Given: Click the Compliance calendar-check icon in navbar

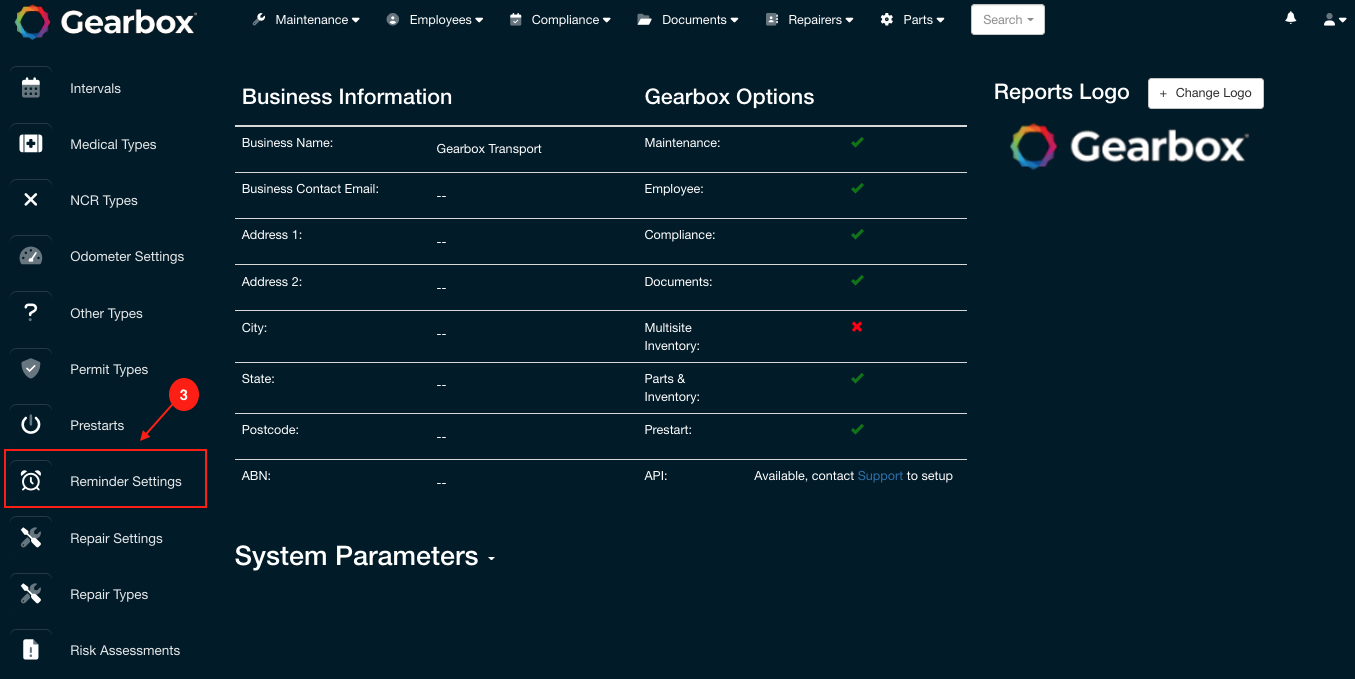Looking at the screenshot, I should click(x=516, y=19).
